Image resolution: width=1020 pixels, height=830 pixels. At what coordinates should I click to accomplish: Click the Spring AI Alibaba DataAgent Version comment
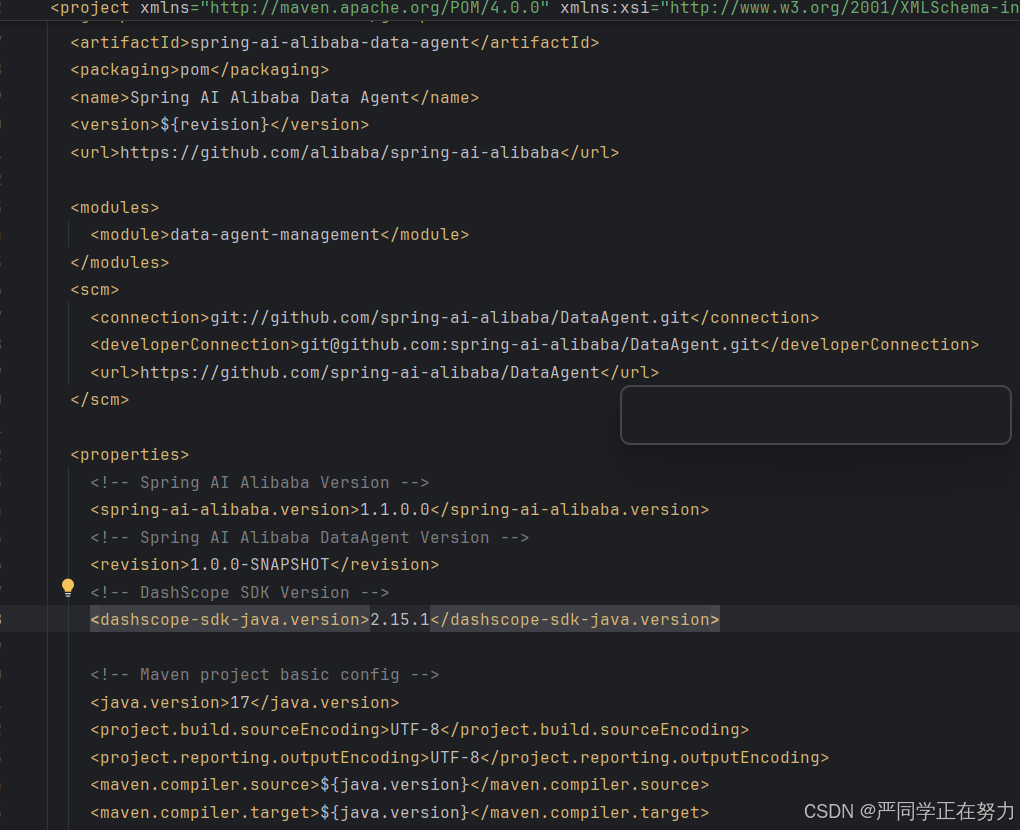click(310, 538)
